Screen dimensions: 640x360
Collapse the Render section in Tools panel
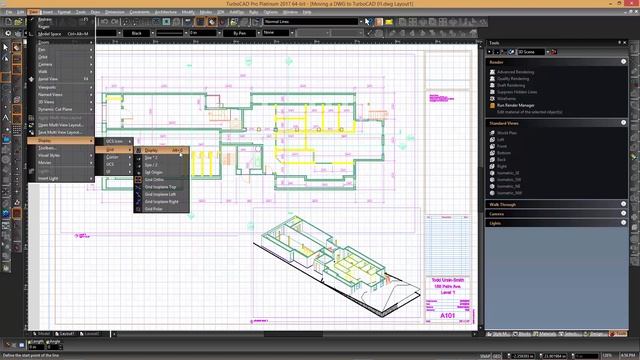623,62
